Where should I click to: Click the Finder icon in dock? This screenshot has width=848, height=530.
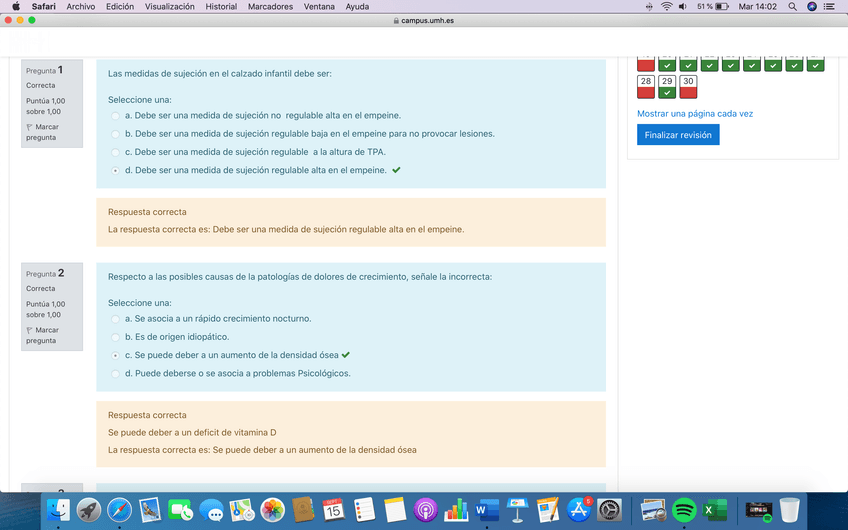point(58,510)
